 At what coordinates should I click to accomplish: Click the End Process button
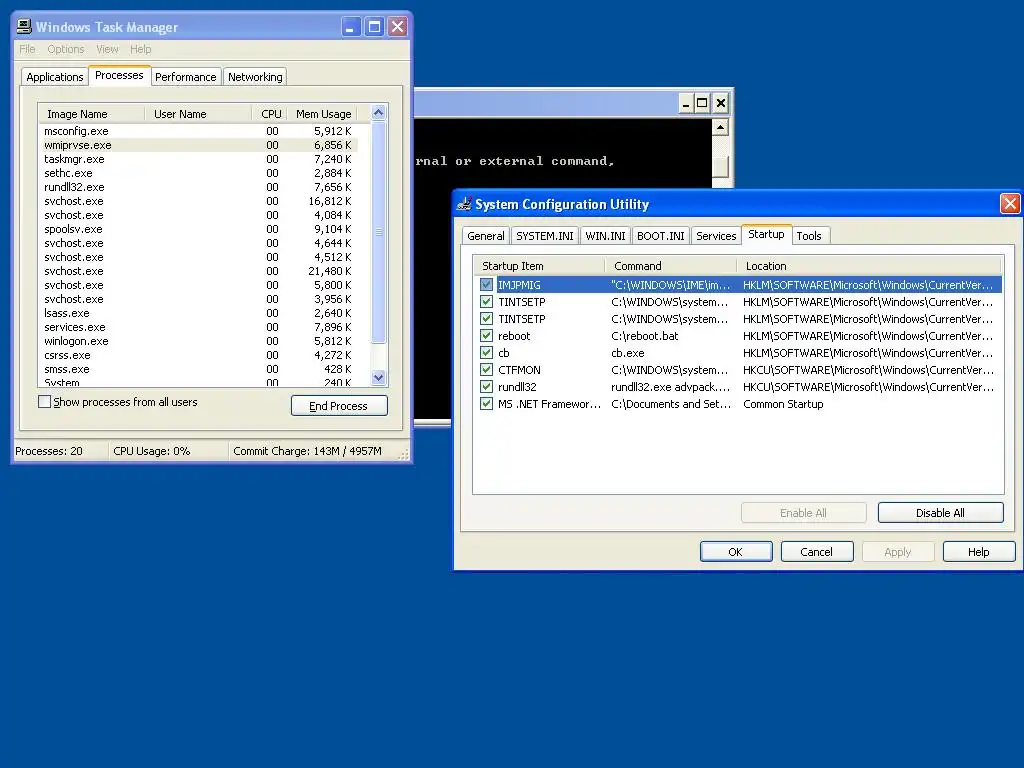(x=339, y=406)
